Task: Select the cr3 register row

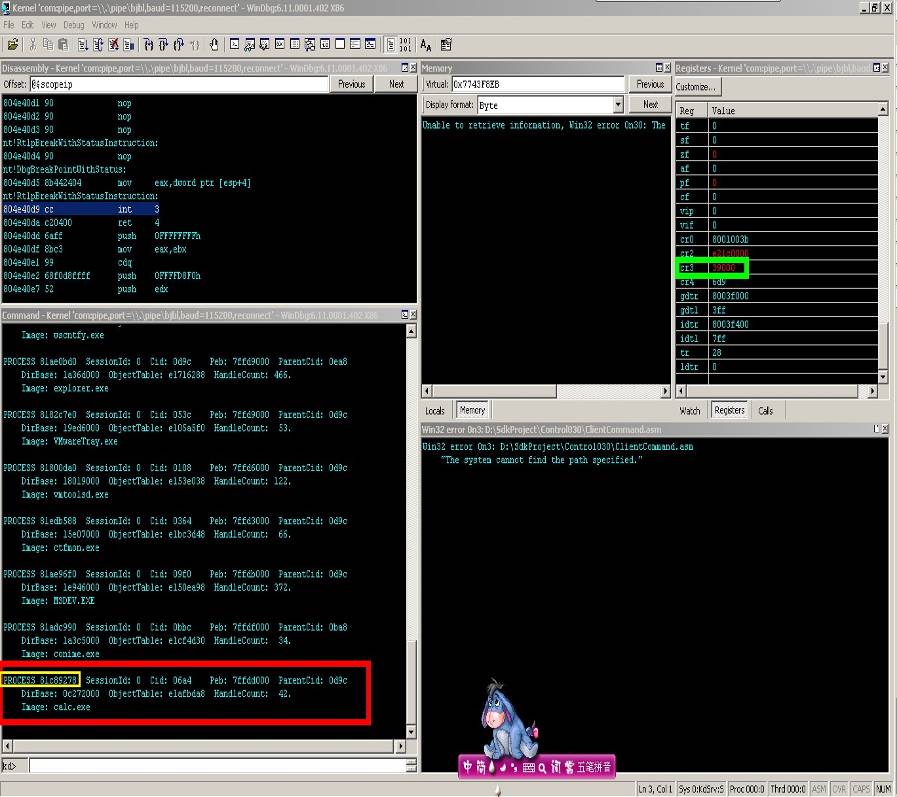Action: (x=777, y=268)
